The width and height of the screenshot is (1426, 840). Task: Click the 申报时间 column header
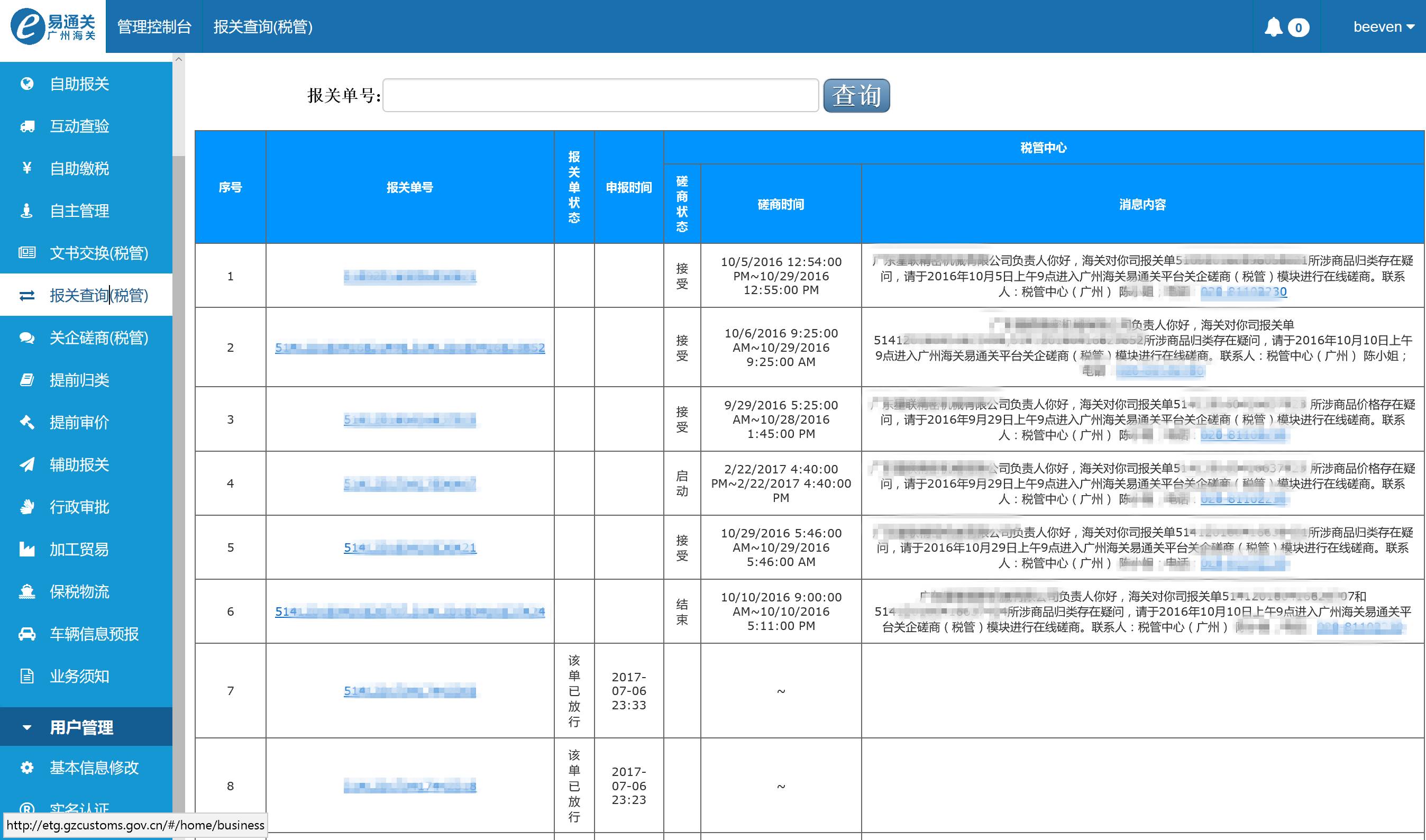click(x=629, y=187)
